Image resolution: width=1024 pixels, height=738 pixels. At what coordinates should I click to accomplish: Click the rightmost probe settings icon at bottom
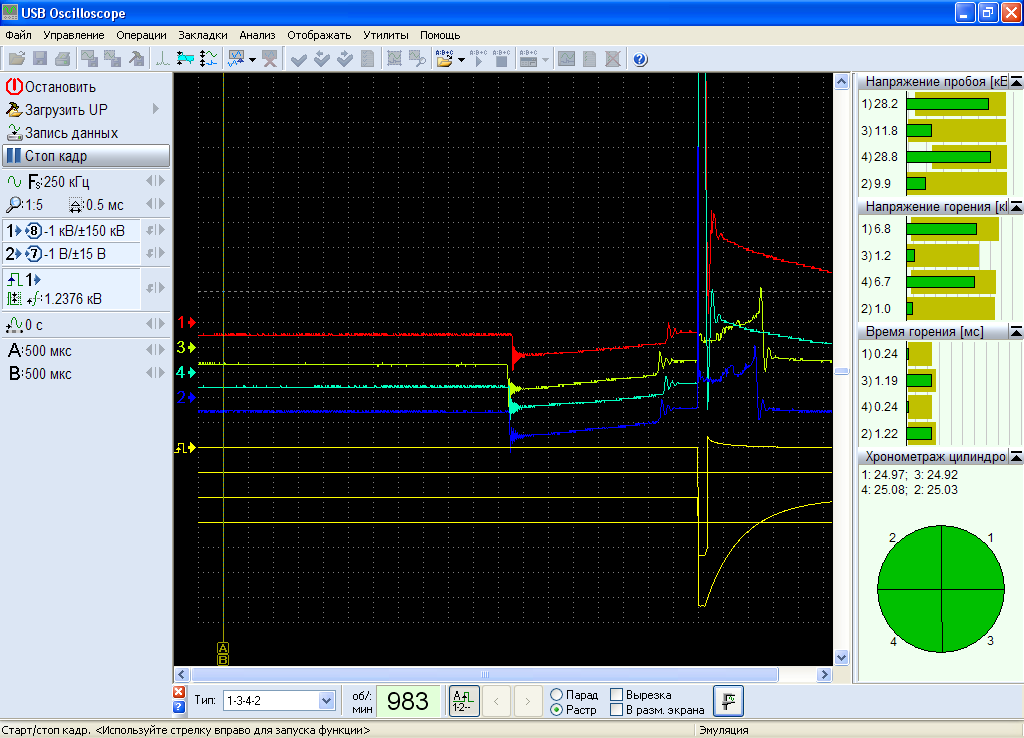(x=727, y=701)
